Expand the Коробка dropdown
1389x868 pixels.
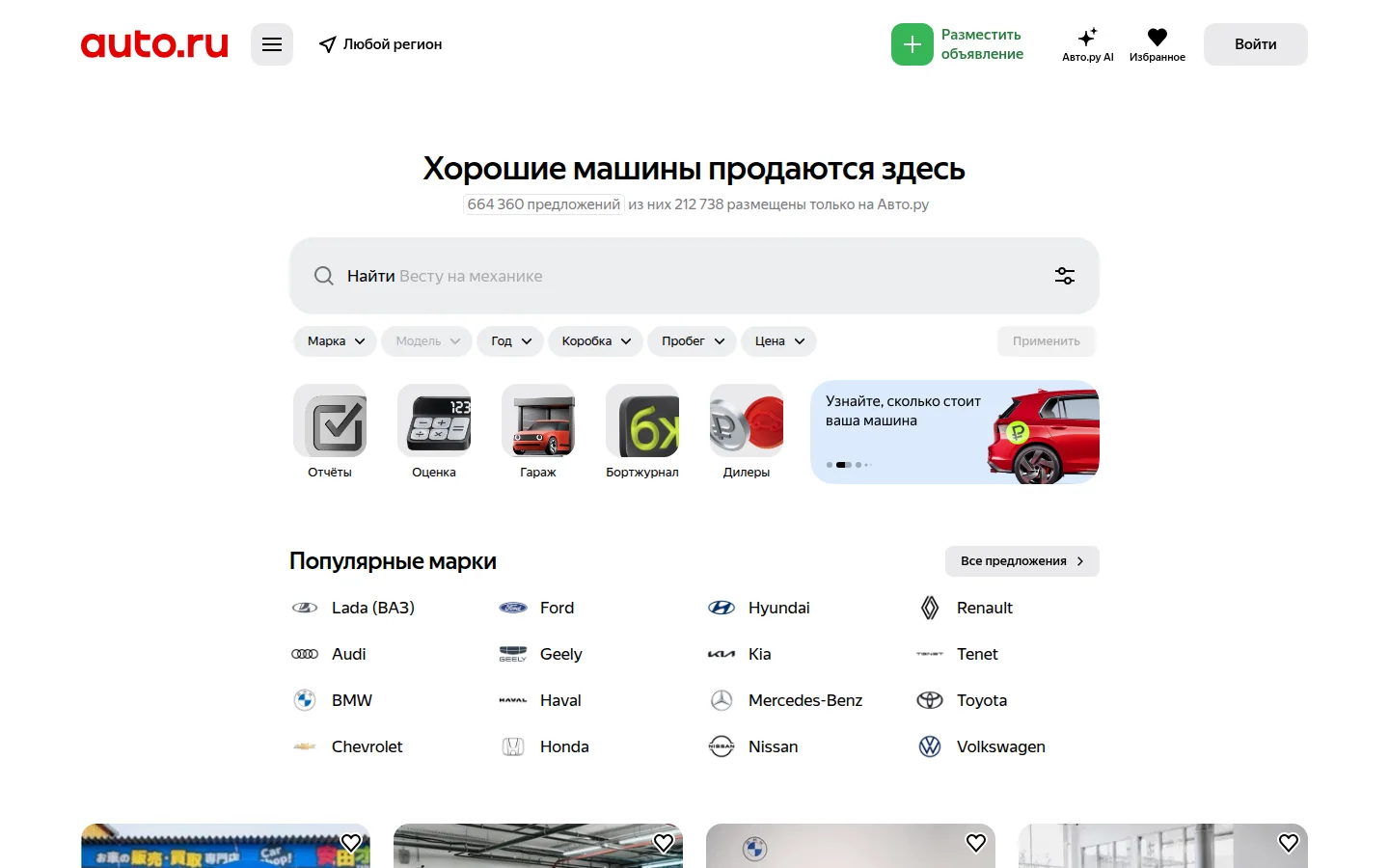596,341
